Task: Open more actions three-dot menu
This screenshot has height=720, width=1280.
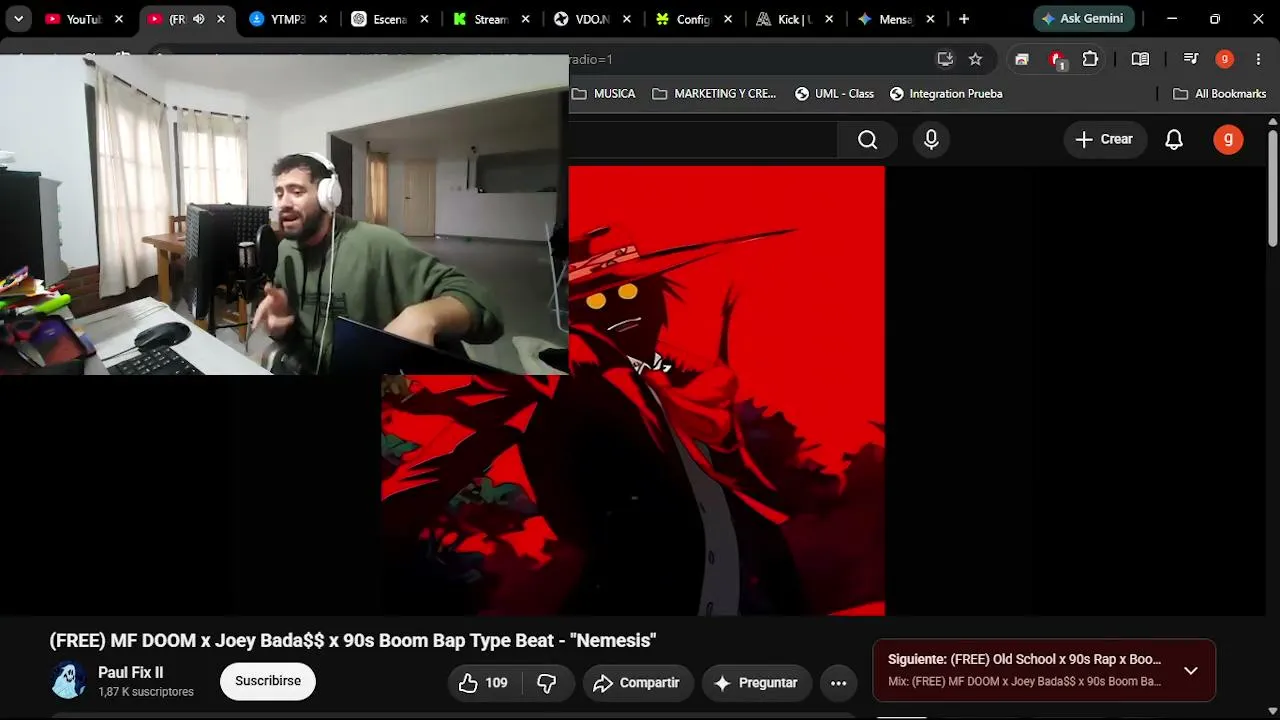Action: pyautogui.click(x=839, y=683)
